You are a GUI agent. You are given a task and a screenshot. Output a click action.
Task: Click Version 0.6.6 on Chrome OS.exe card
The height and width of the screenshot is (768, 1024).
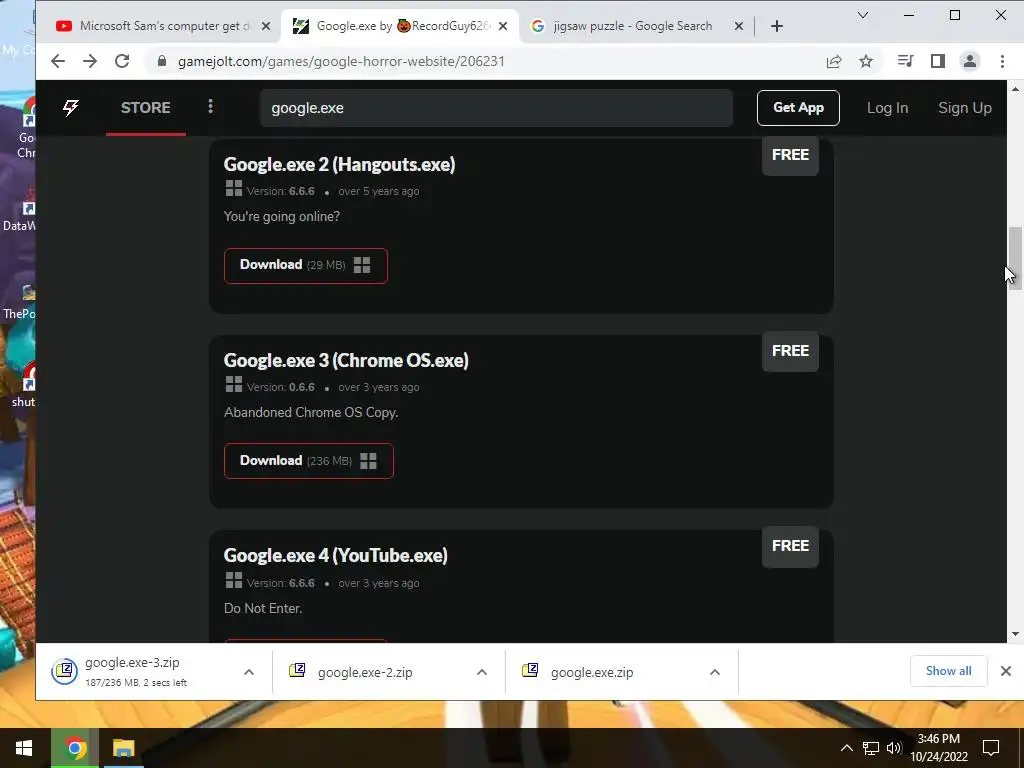click(x=281, y=387)
